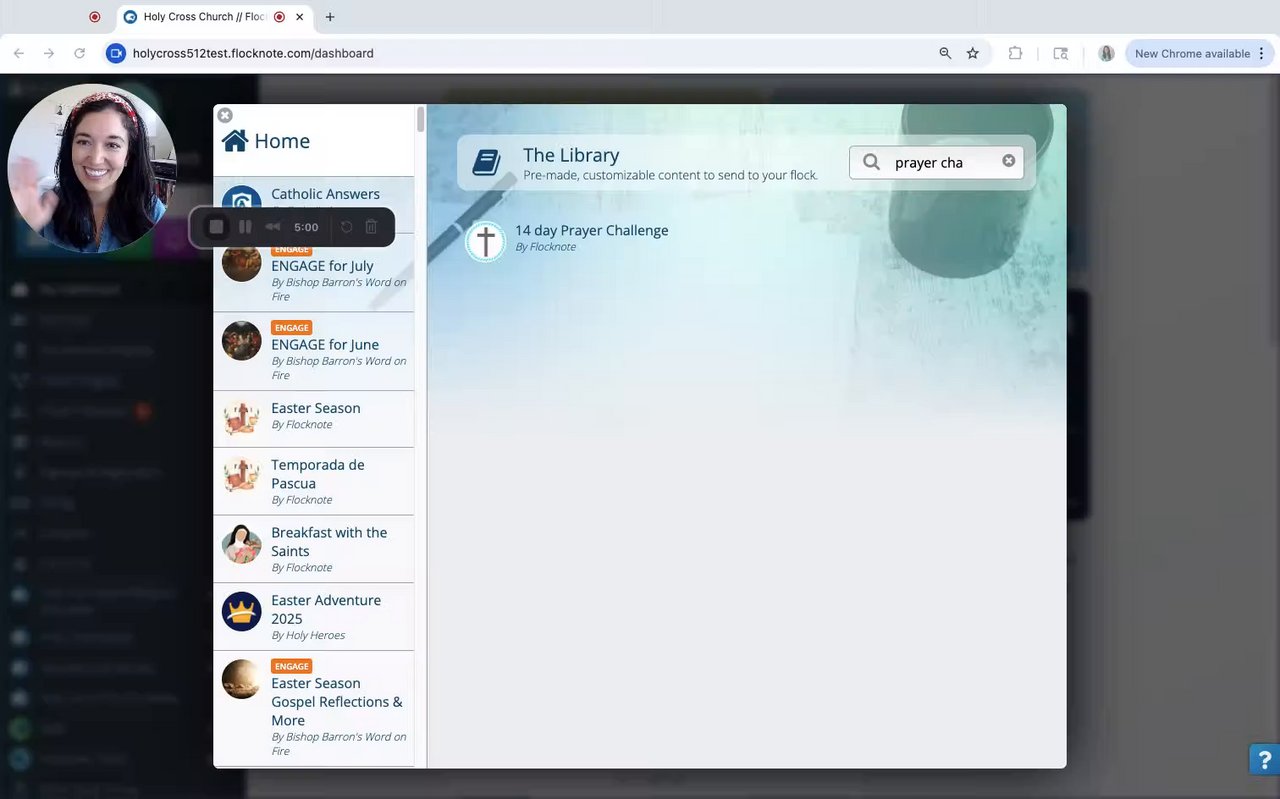The image size is (1280, 799).
Task: Open Easter Season by Flocknote
Action: 314,419
